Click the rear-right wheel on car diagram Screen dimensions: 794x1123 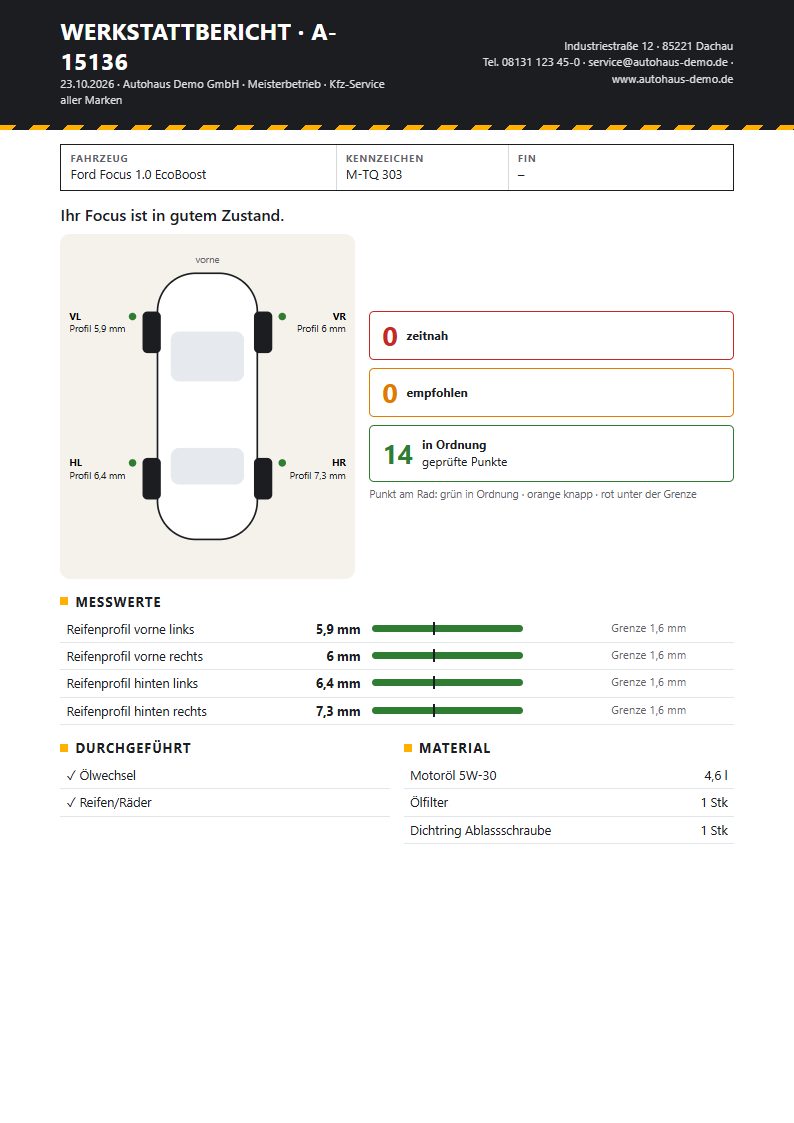(263, 478)
